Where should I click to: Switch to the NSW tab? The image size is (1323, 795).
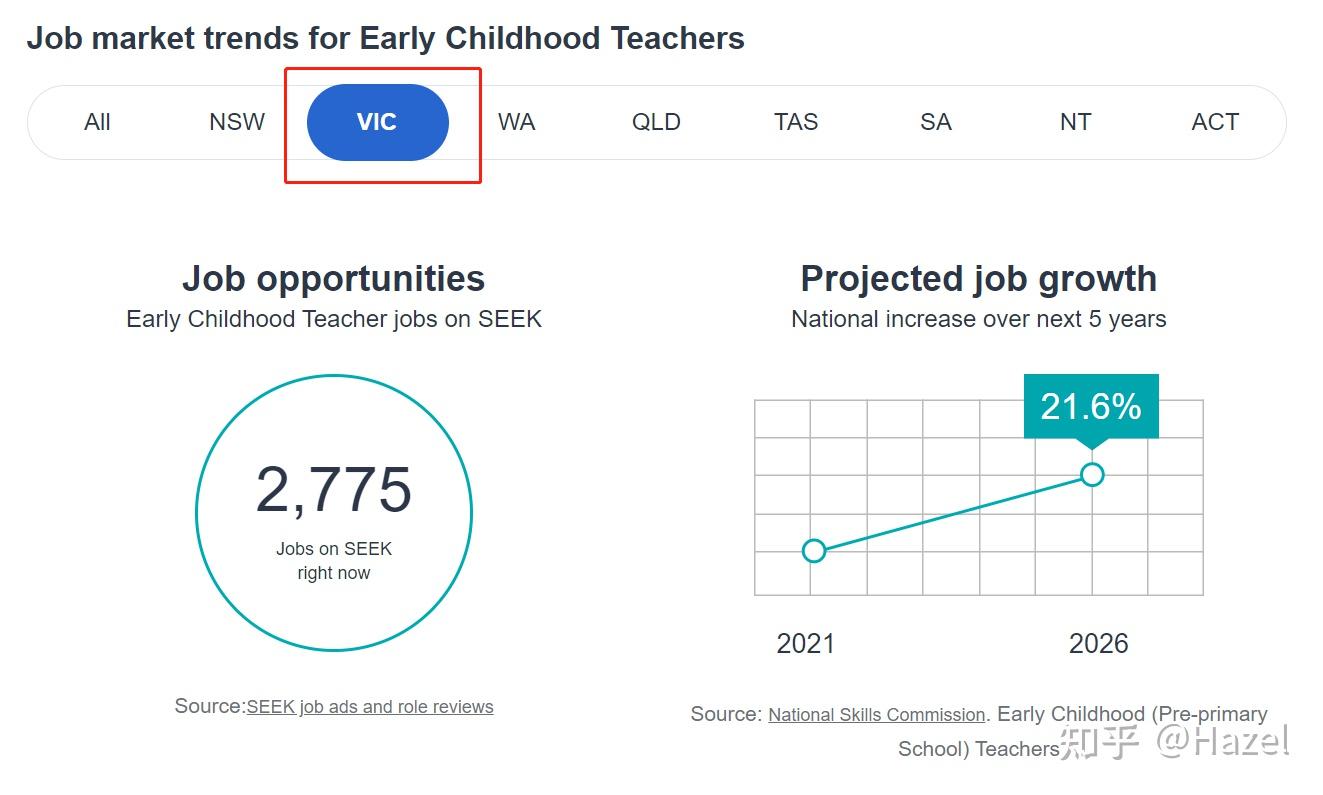coord(237,122)
